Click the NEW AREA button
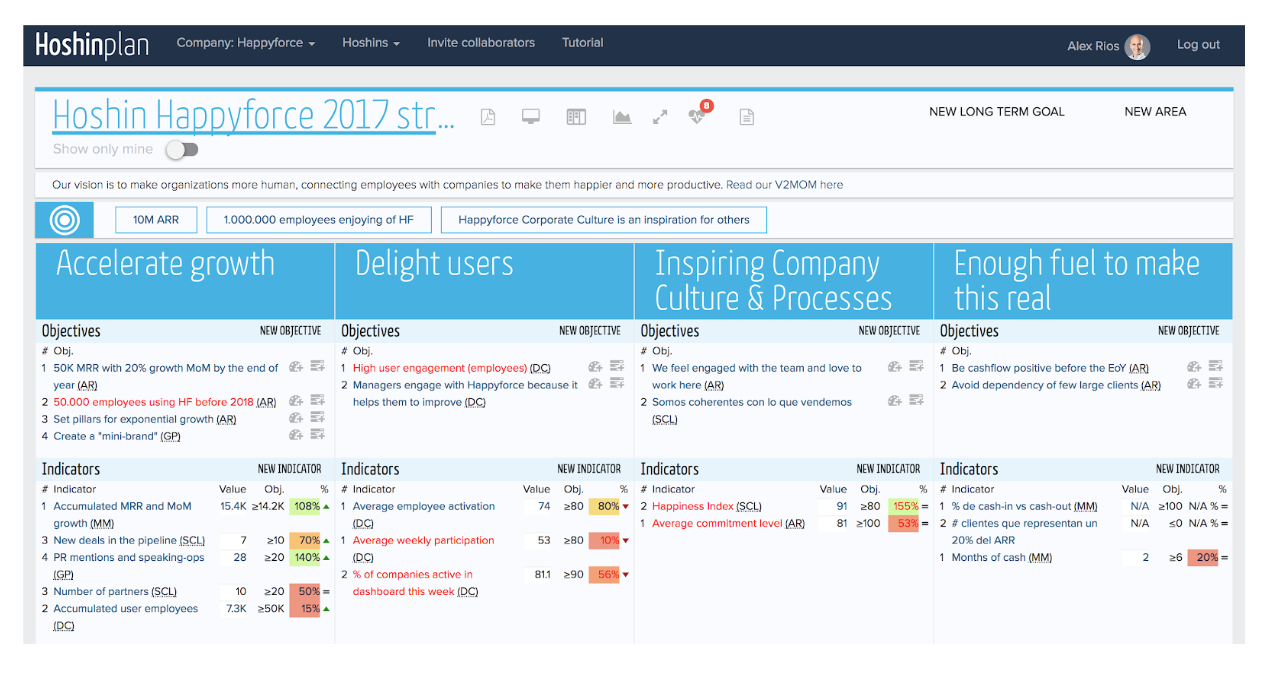The image size is (1273, 683). pos(1155,112)
